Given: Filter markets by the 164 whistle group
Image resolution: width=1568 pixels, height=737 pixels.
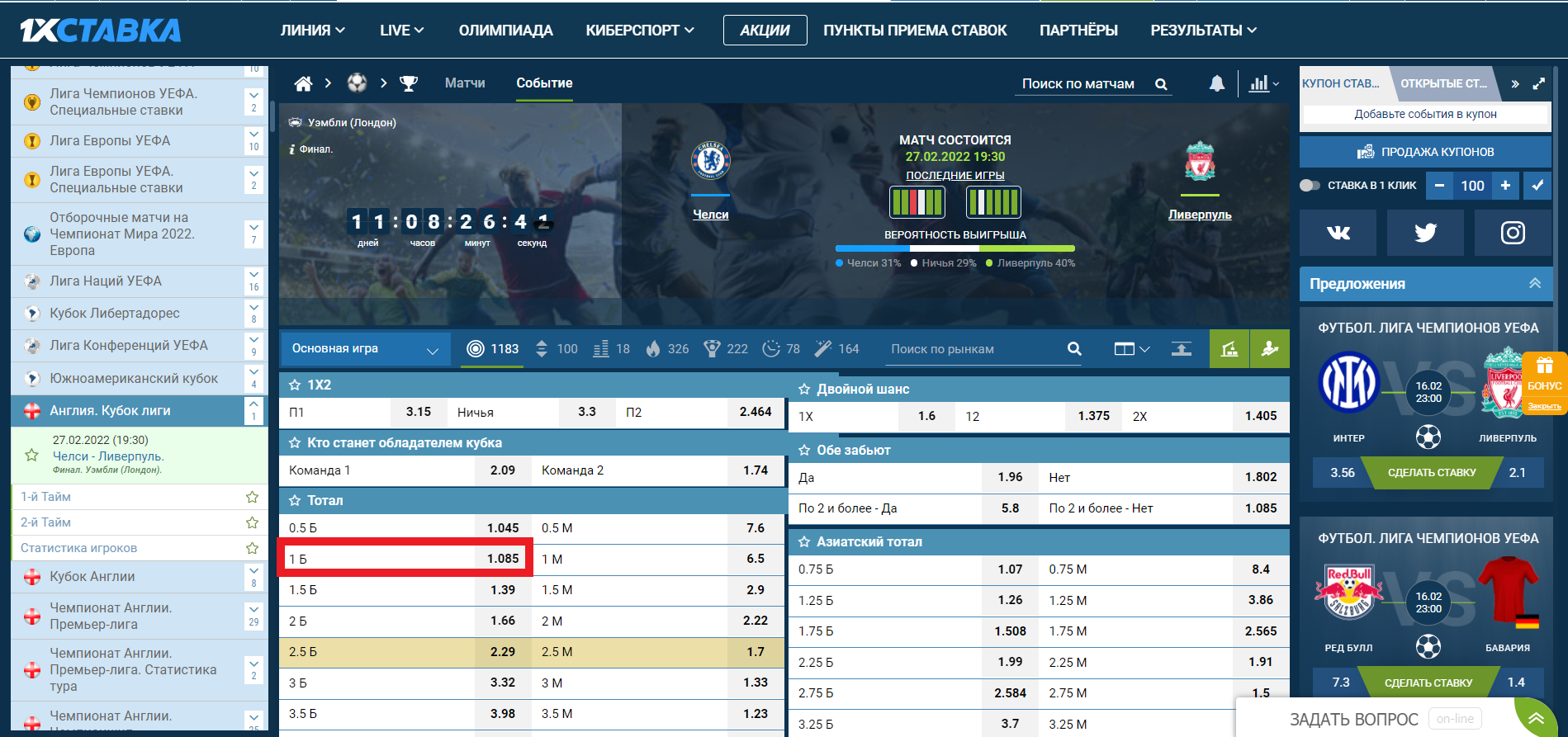Looking at the screenshot, I should [836, 349].
